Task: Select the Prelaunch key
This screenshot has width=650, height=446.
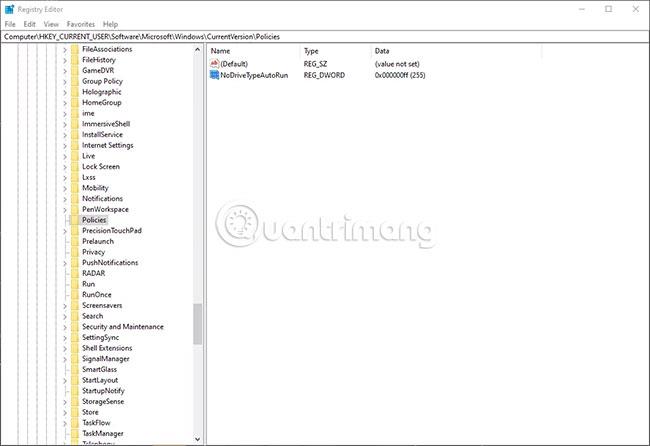Action: [98, 241]
